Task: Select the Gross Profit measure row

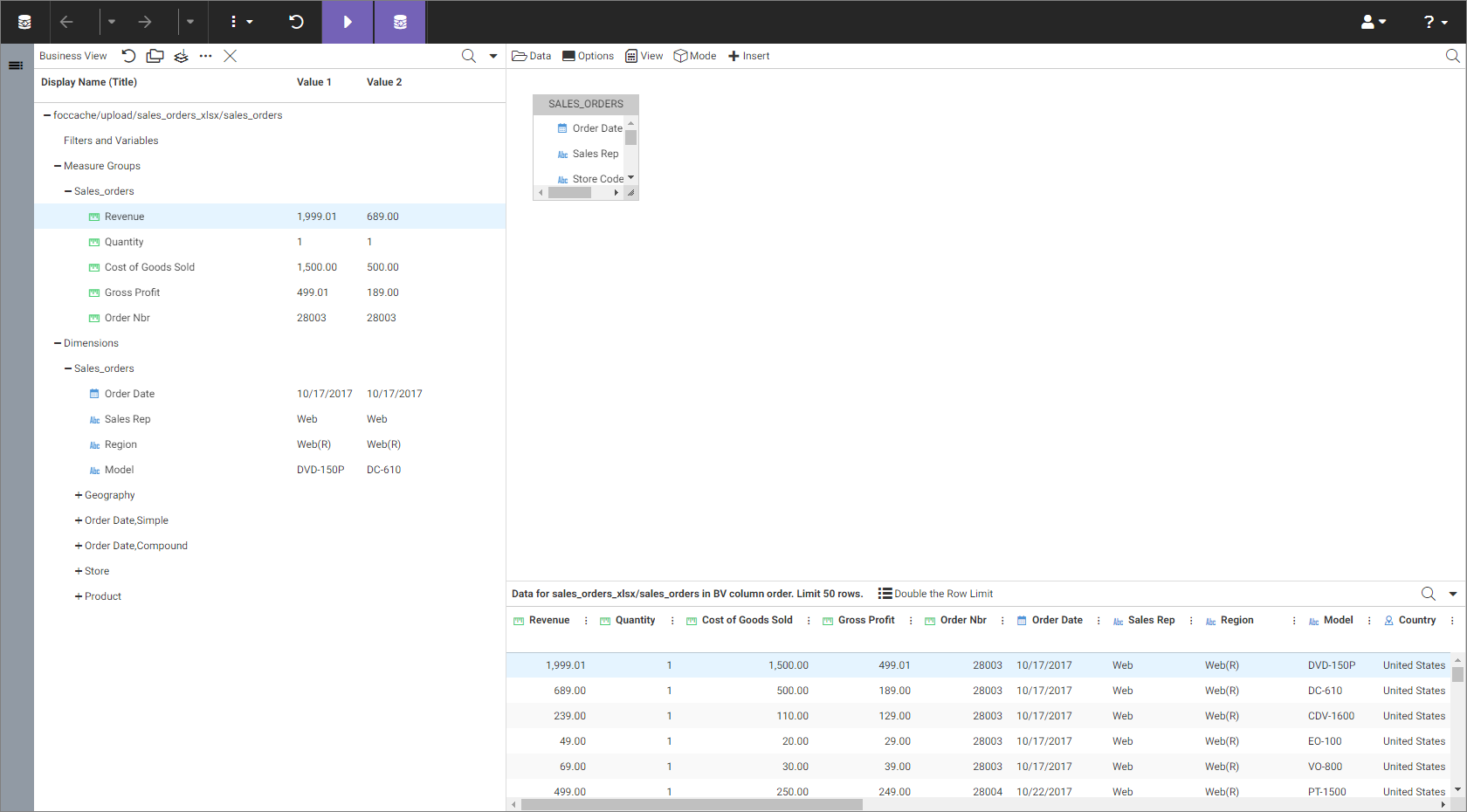Action: point(132,292)
